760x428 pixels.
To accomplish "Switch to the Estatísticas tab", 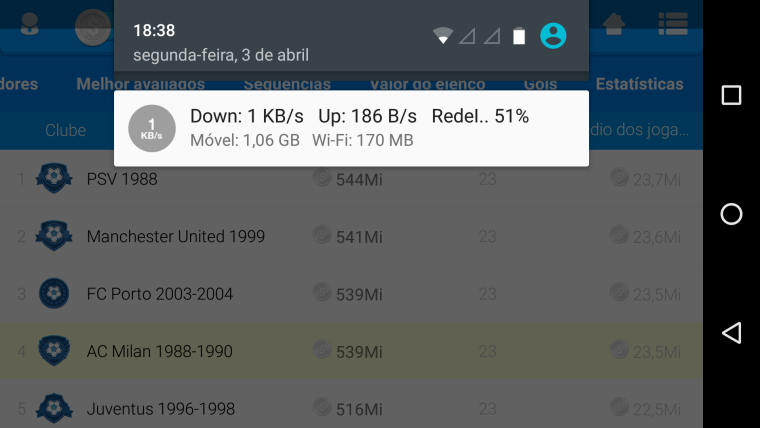I will [x=639, y=84].
